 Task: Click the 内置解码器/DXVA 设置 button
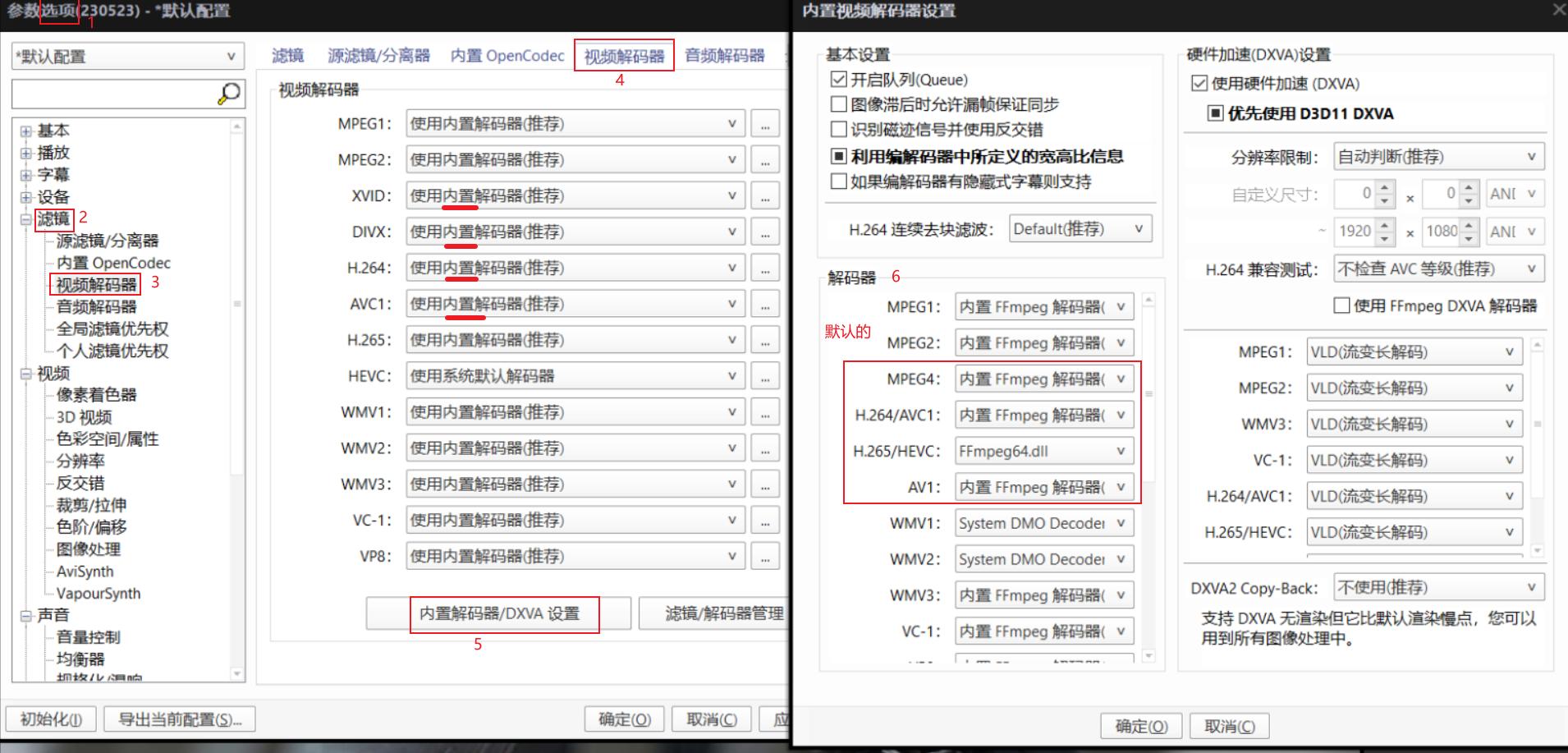tap(504, 613)
